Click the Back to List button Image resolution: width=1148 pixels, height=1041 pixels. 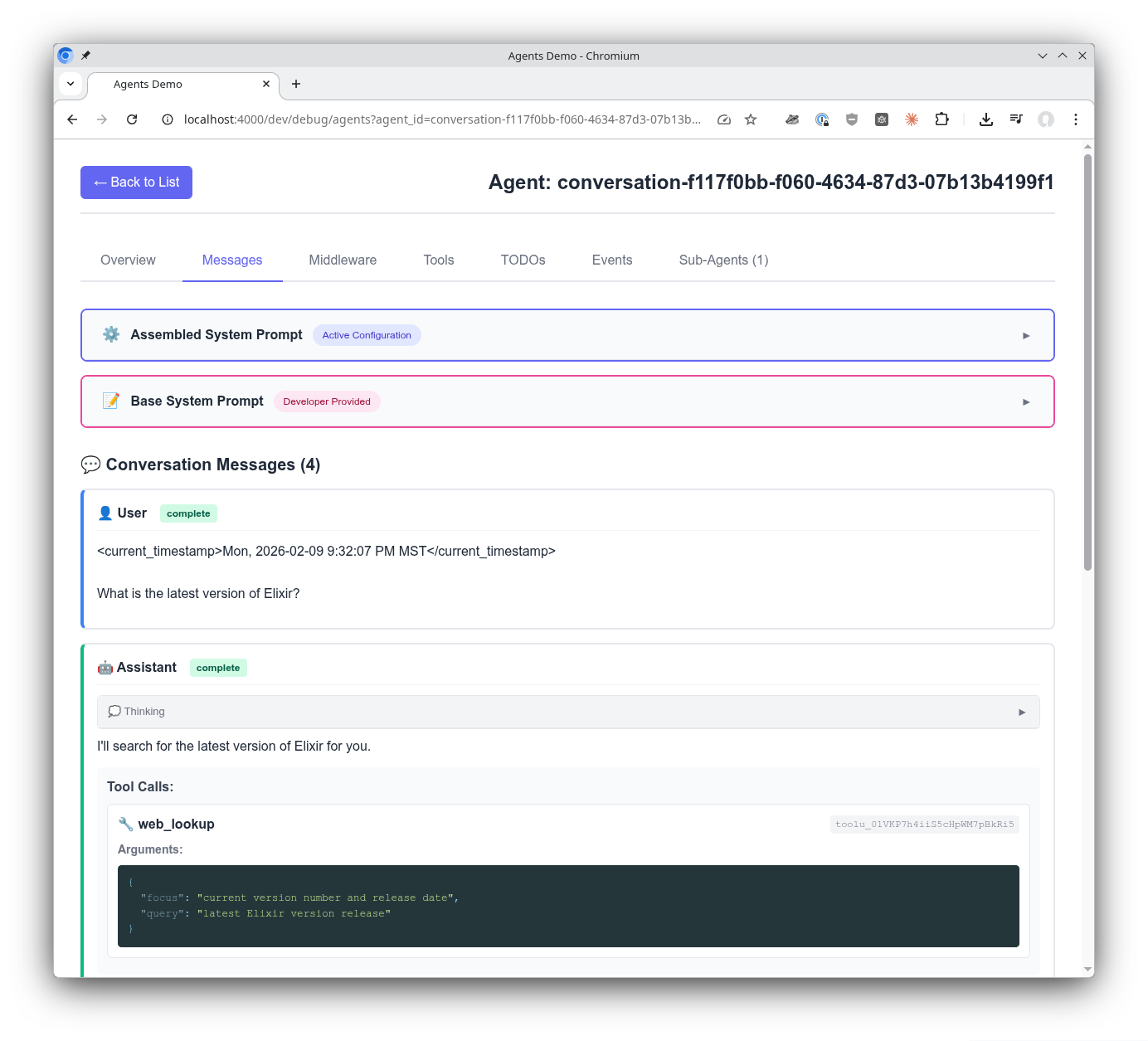tap(136, 182)
